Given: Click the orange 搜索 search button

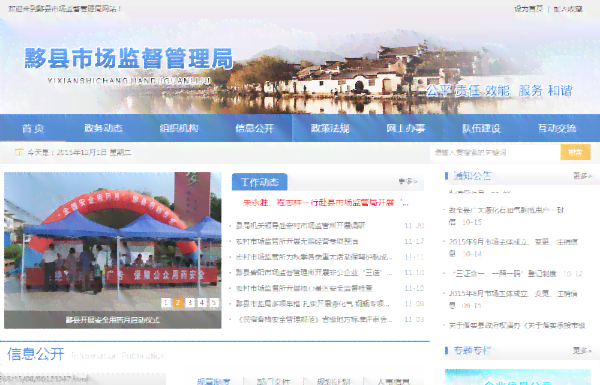Looking at the screenshot, I should click(575, 152).
